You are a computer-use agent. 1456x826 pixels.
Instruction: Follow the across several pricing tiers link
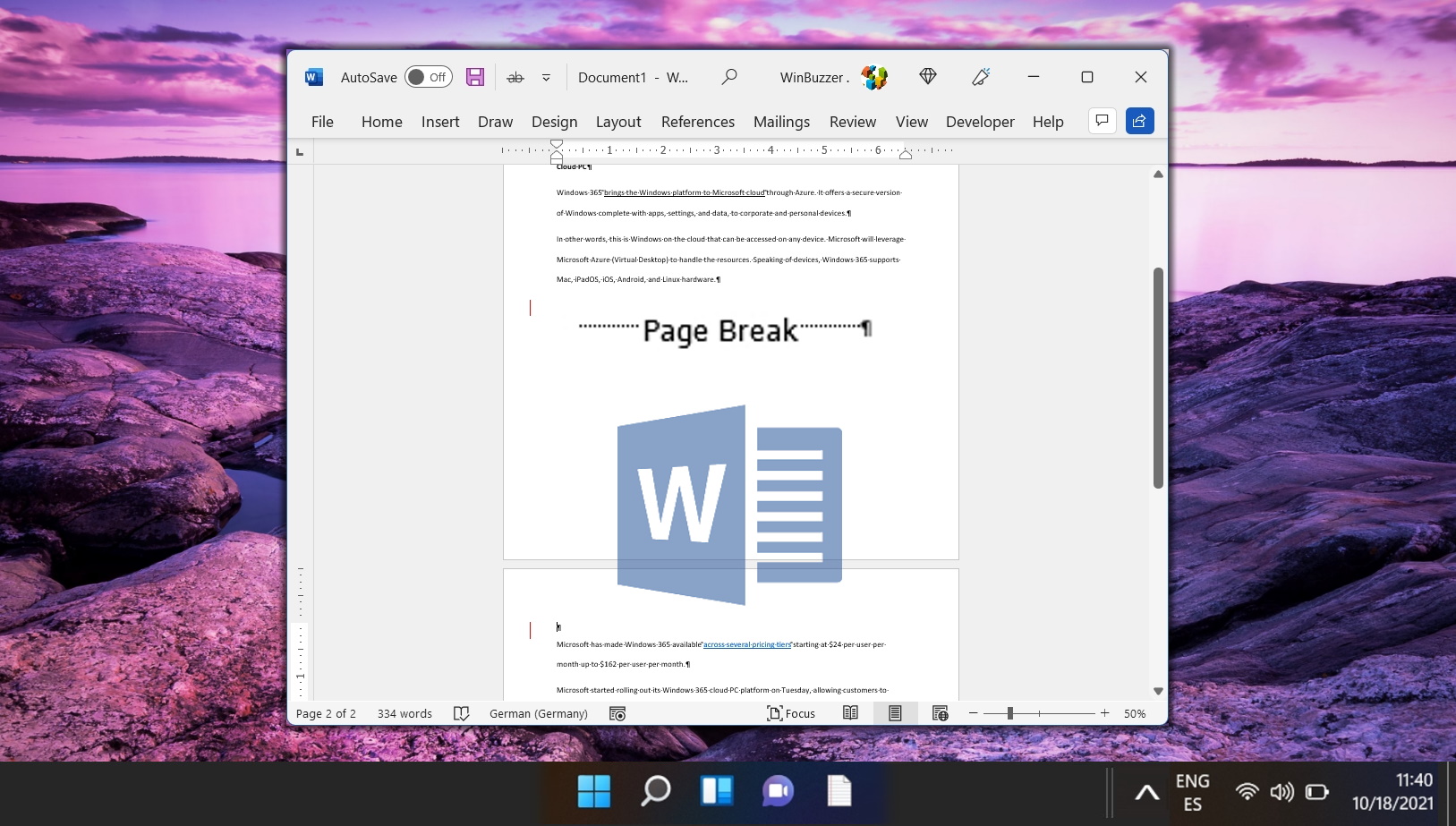point(747,644)
